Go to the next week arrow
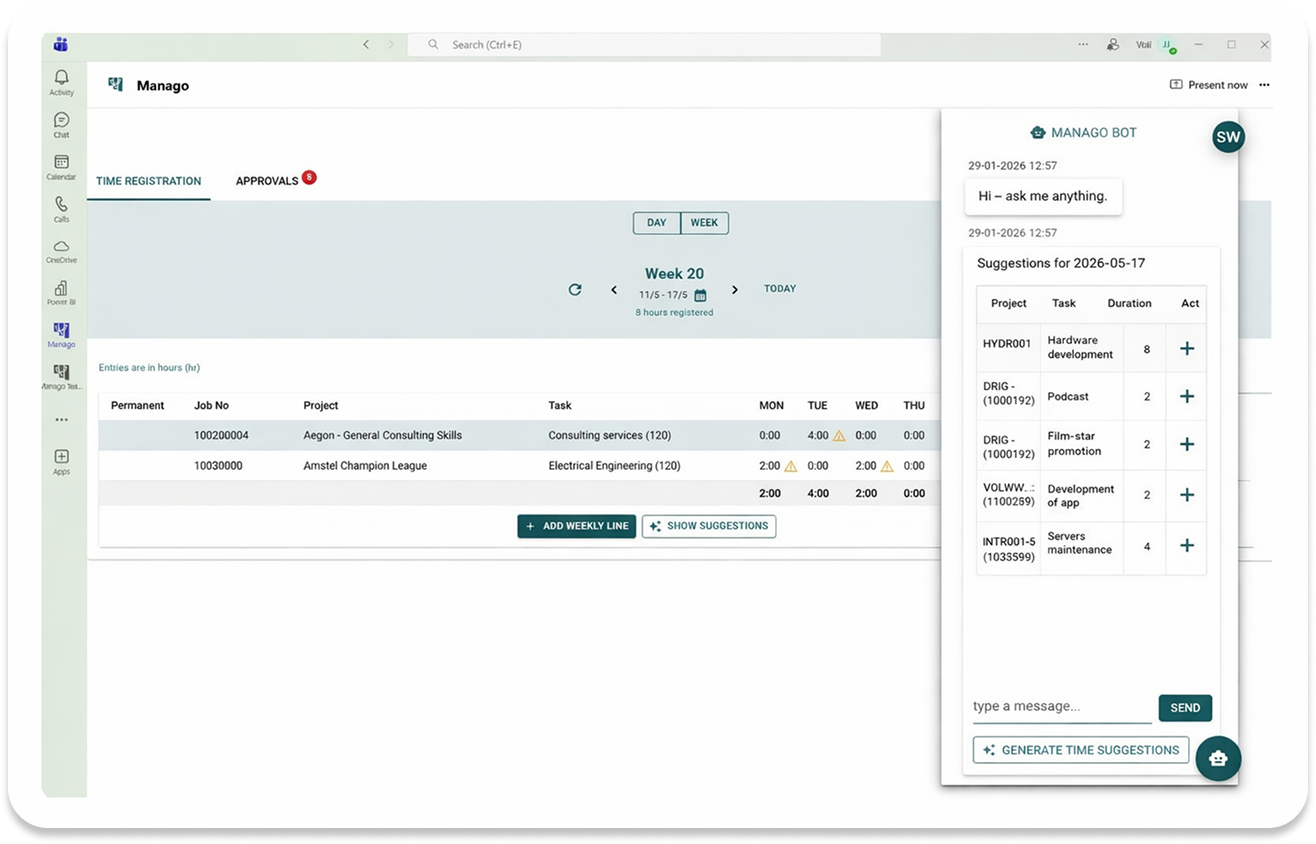Image resolution: width=1316 pixels, height=844 pixels. (x=735, y=290)
